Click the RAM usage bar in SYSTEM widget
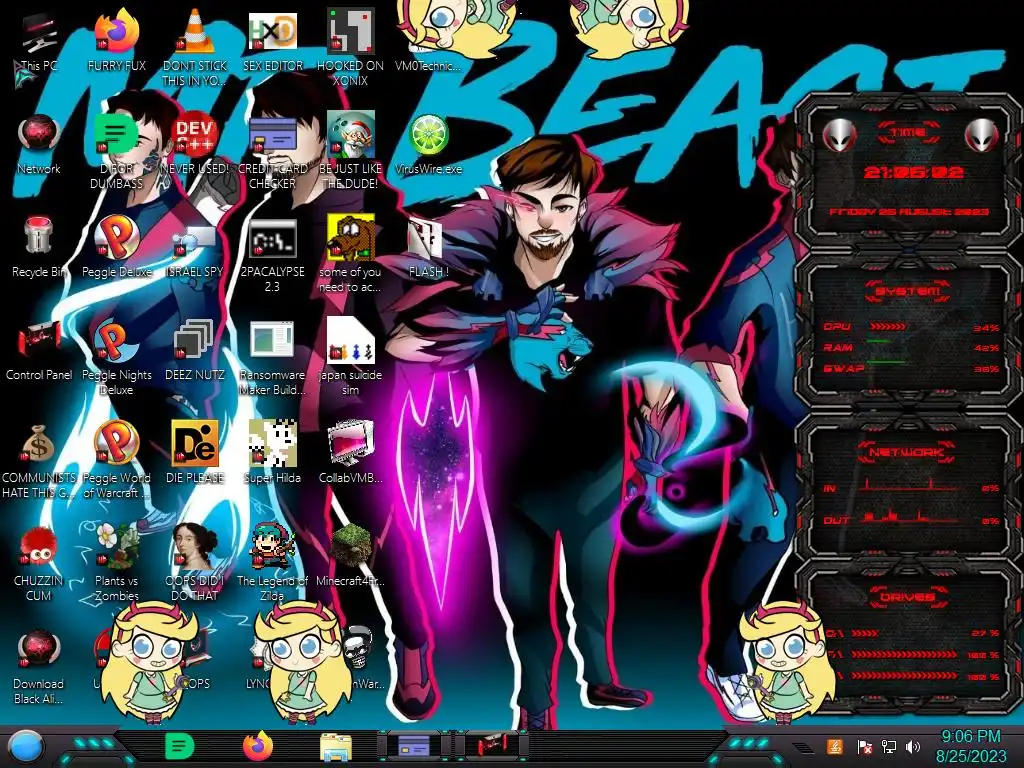 (x=878, y=341)
